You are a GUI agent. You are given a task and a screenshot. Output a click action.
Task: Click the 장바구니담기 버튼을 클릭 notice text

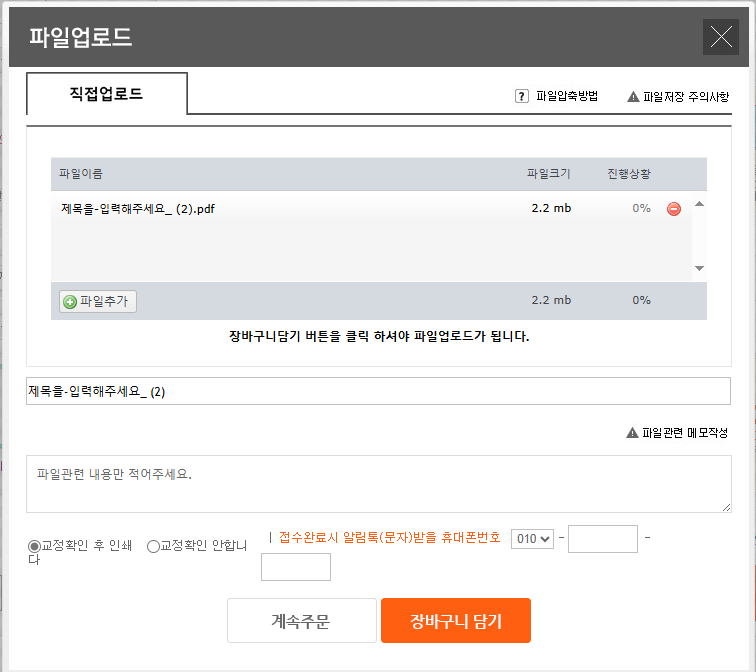coord(379,336)
